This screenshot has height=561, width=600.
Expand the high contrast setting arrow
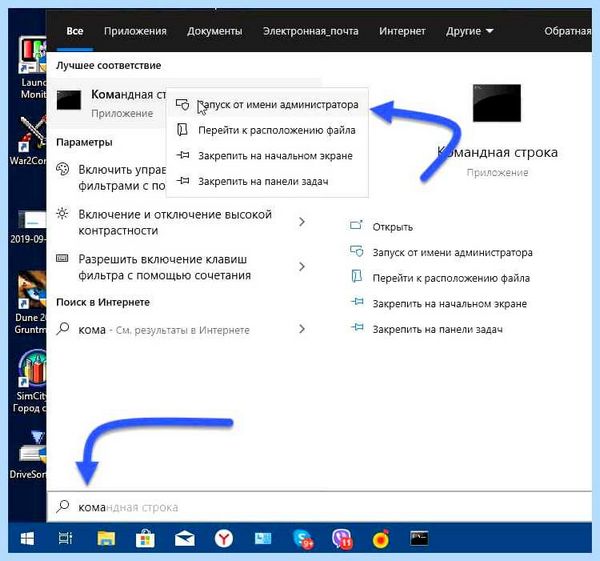[x=302, y=222]
